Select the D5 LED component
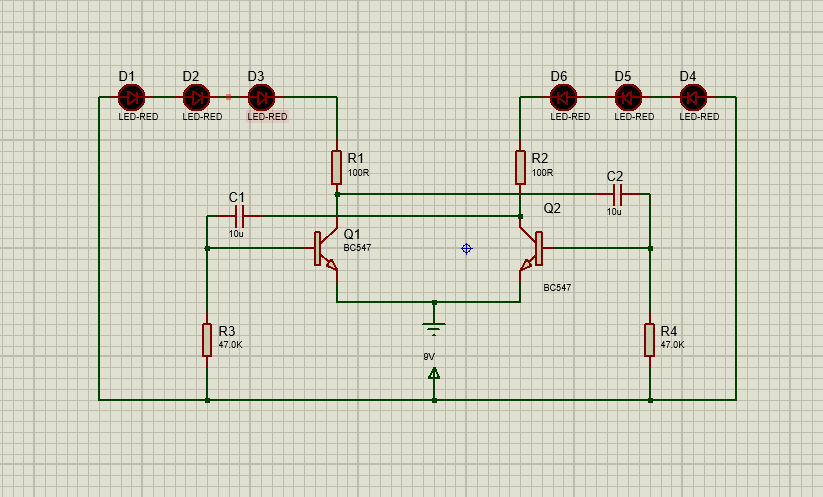823x497 pixels. coord(628,97)
